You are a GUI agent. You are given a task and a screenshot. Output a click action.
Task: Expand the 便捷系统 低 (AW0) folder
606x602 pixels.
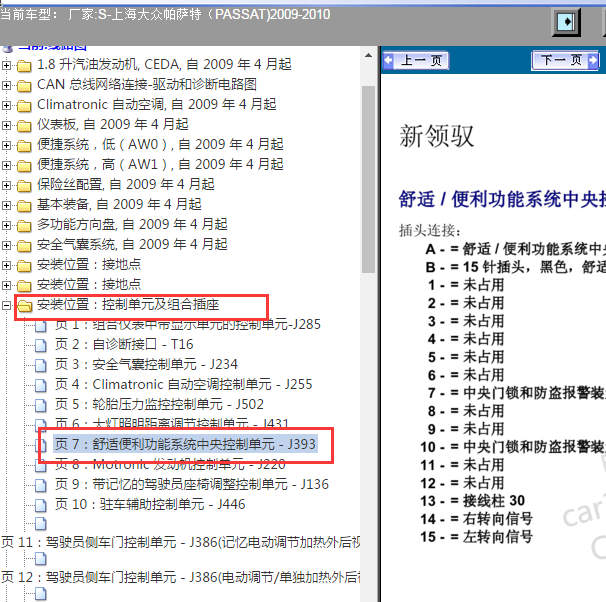click(6, 145)
